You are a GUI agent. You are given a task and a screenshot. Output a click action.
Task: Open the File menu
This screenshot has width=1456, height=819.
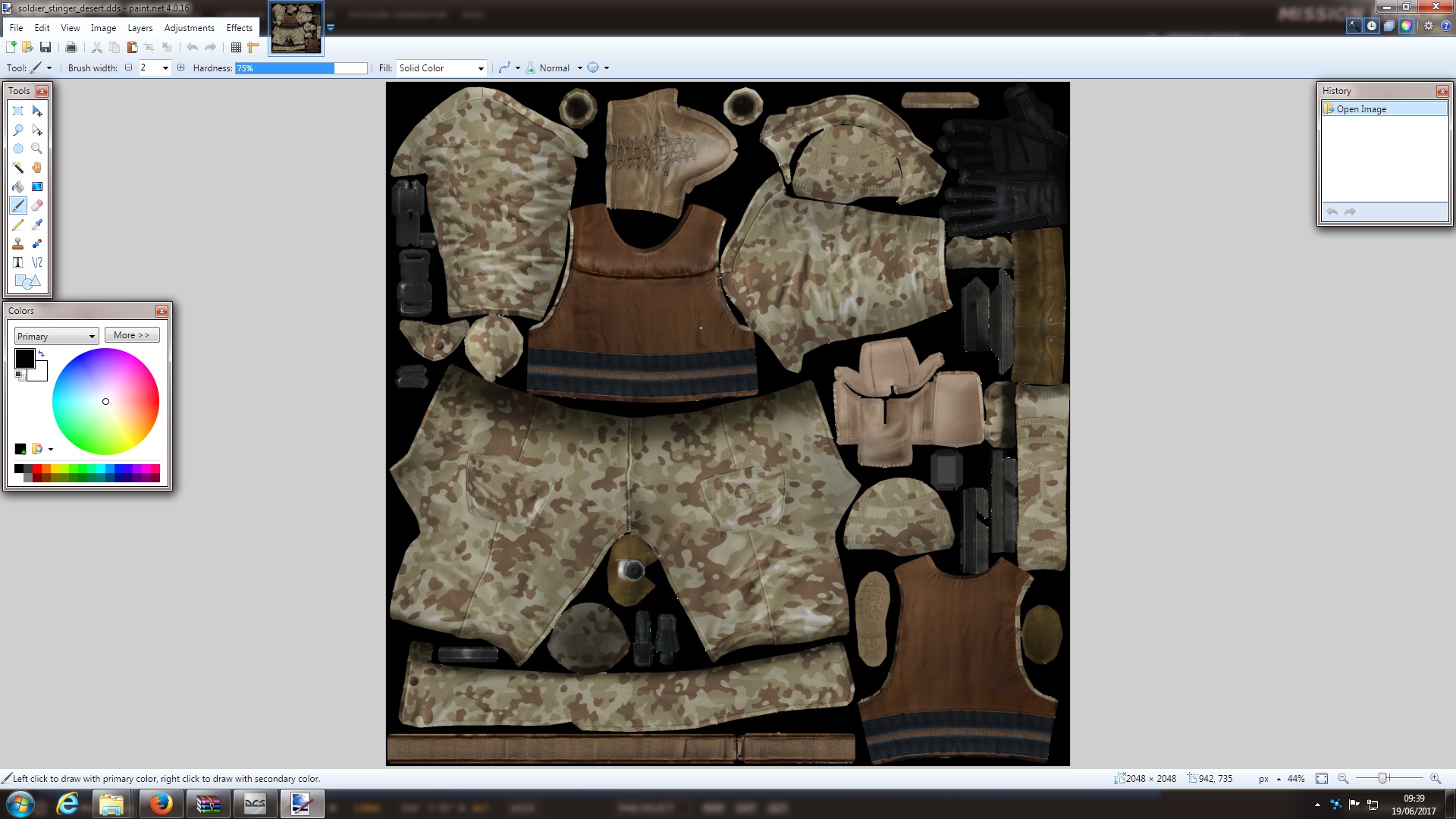[x=16, y=27]
